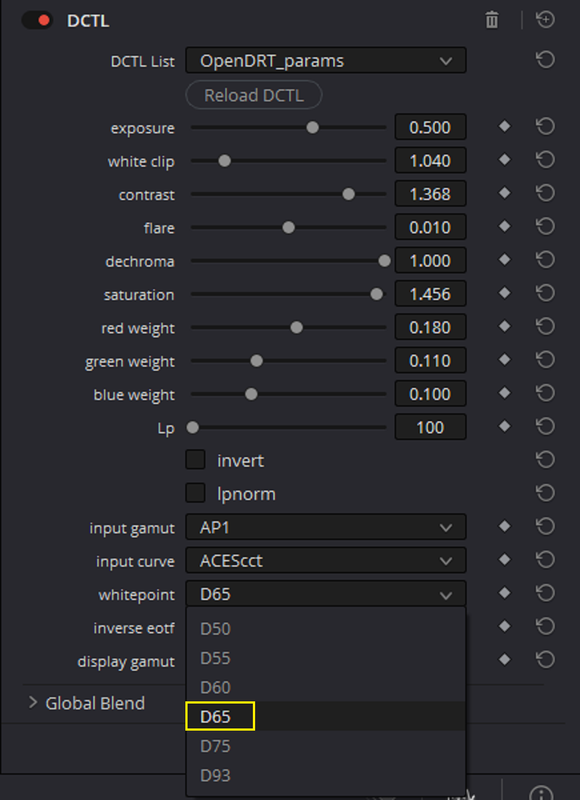Reset the dechroma parameter
Viewport: 580px width, 800px height.
pyautogui.click(x=545, y=260)
